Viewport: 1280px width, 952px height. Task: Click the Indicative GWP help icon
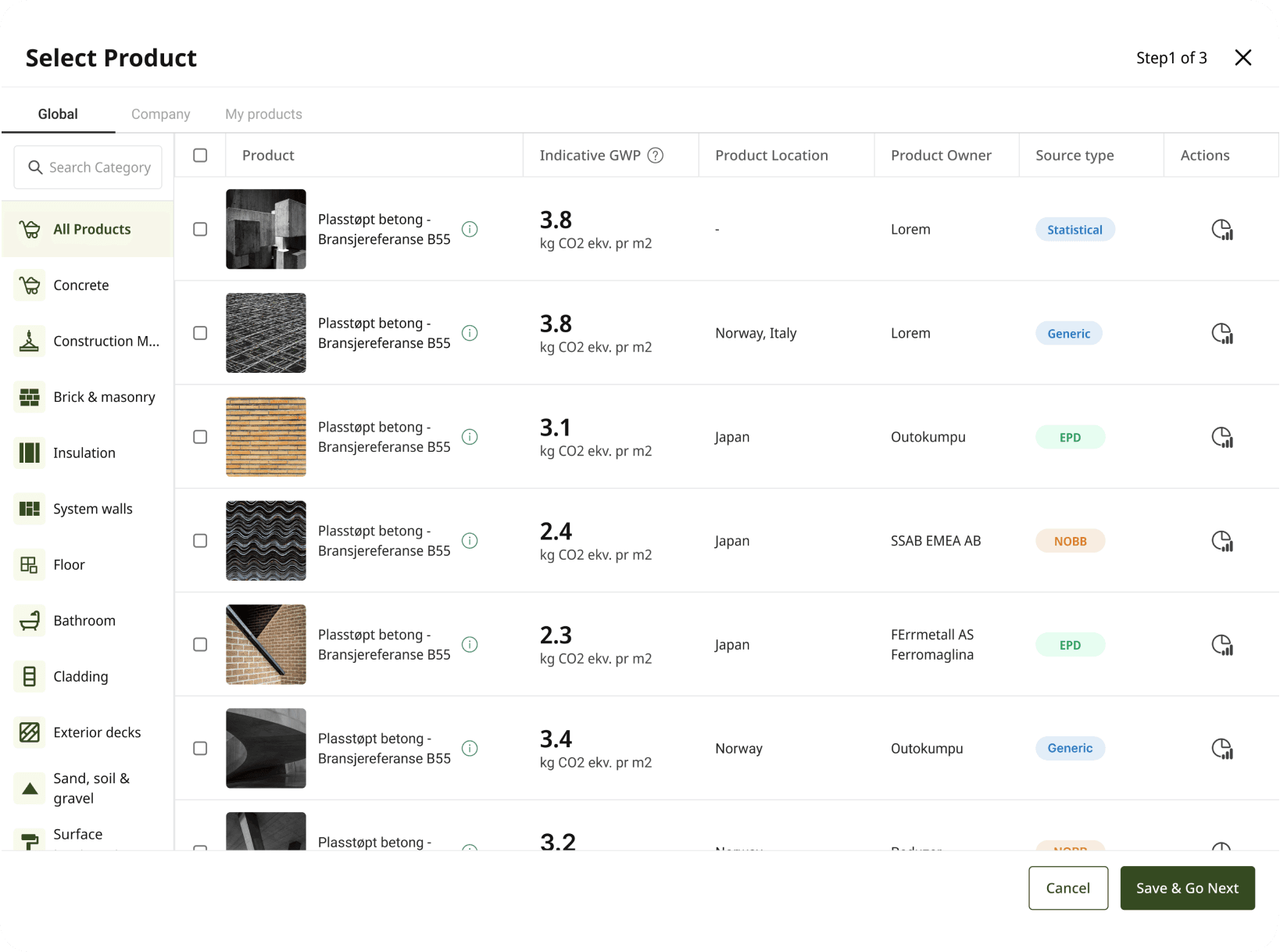point(656,156)
